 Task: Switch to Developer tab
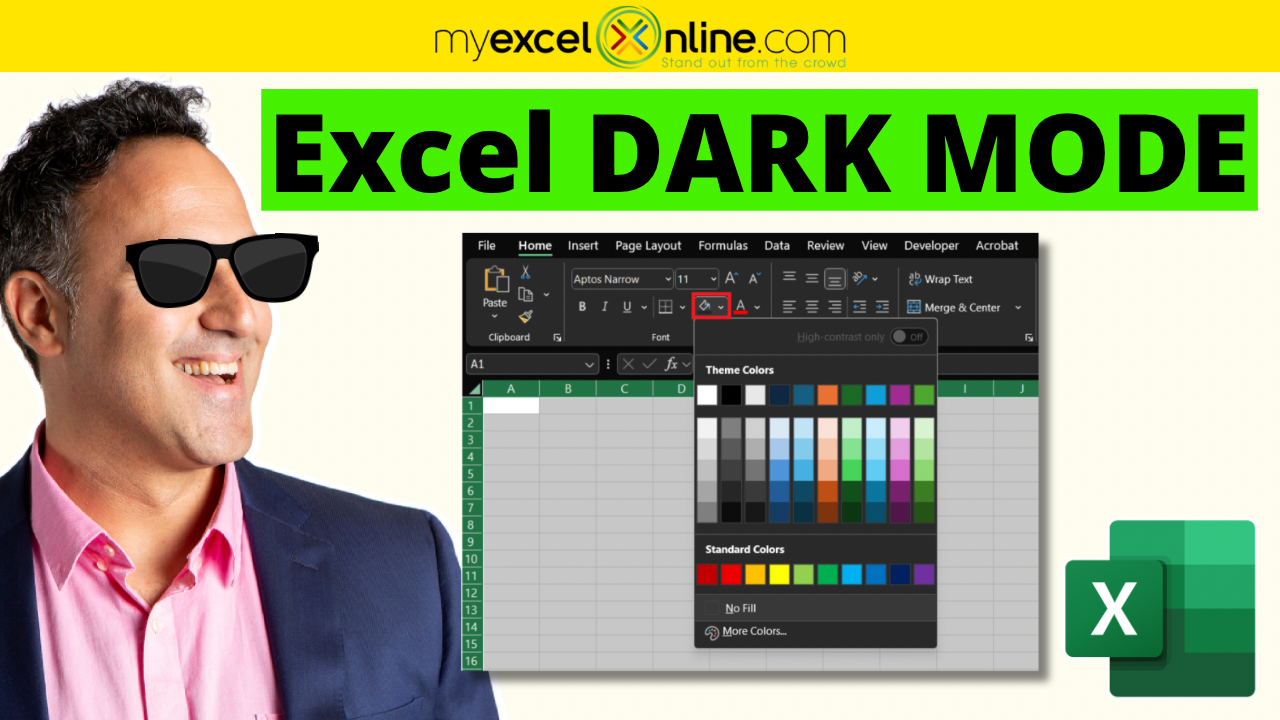coord(931,246)
